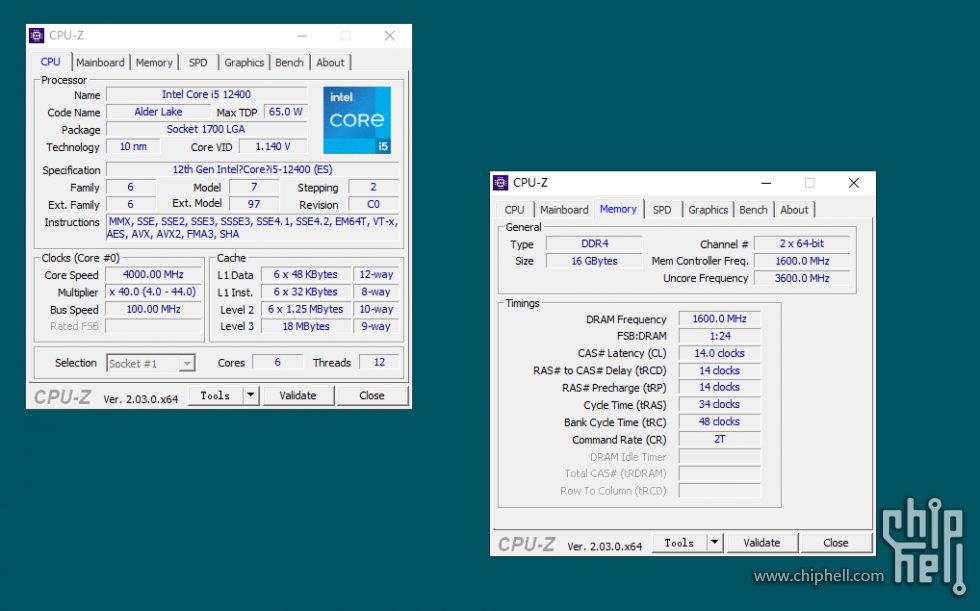This screenshot has height=611, width=980.
Task: Click the package value 'Socket 1700 LGA'
Action: [206, 129]
